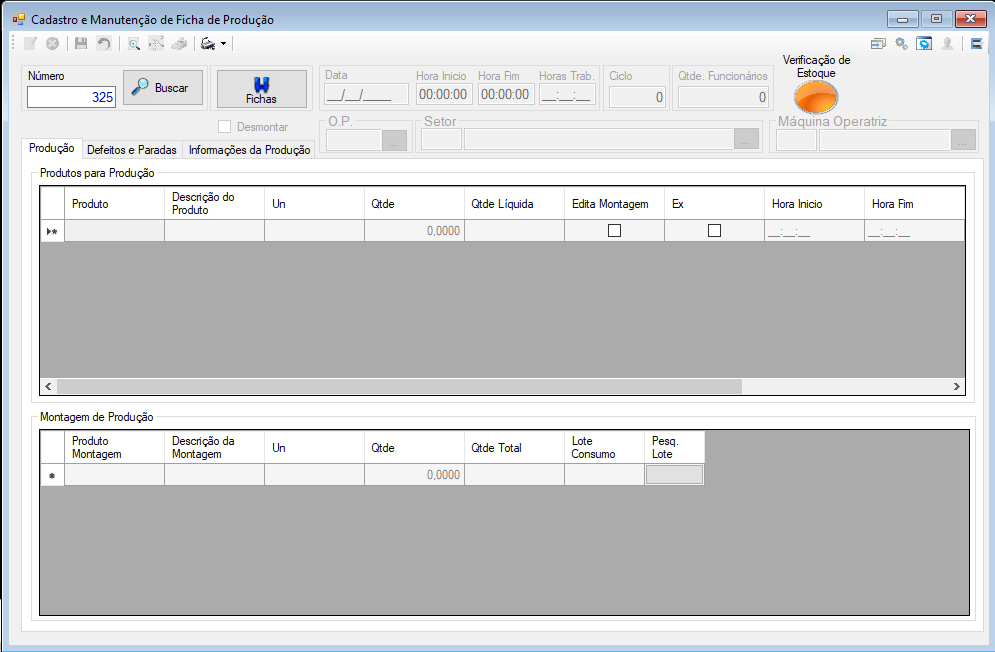Click the save floppy disk icon
Image resolution: width=995 pixels, height=652 pixels.
point(81,44)
